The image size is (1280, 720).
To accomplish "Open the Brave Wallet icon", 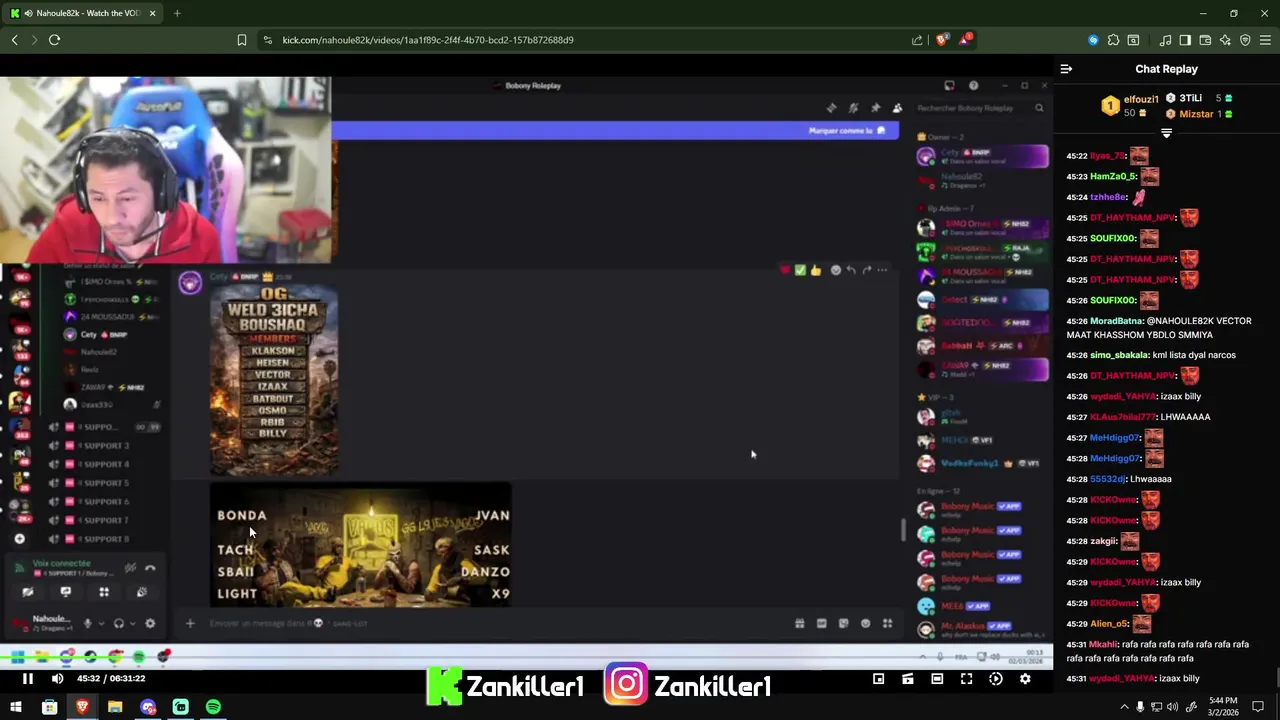I will pyautogui.click(x=1205, y=40).
